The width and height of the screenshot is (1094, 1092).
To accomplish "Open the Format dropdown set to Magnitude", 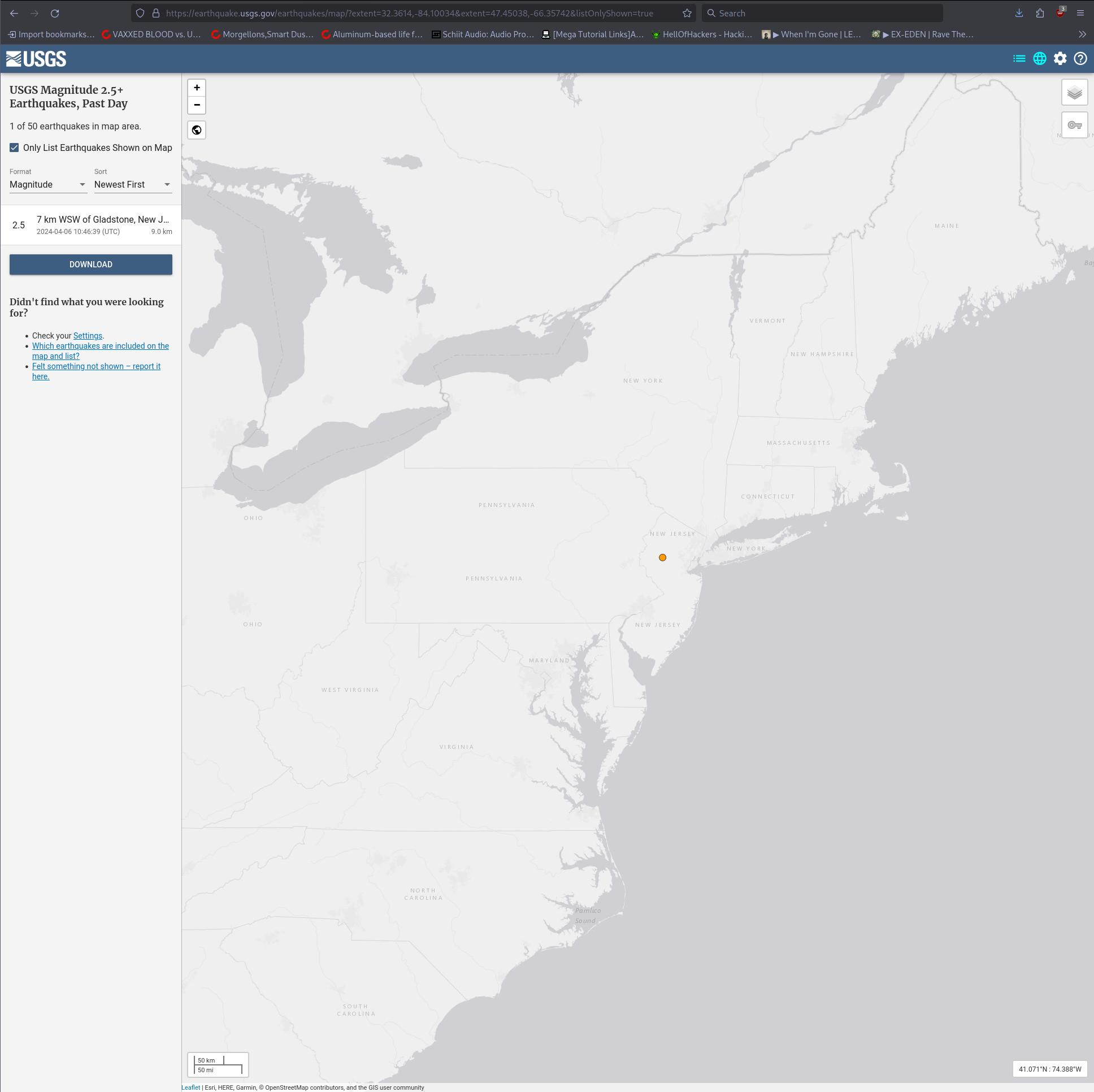I will 48,185.
